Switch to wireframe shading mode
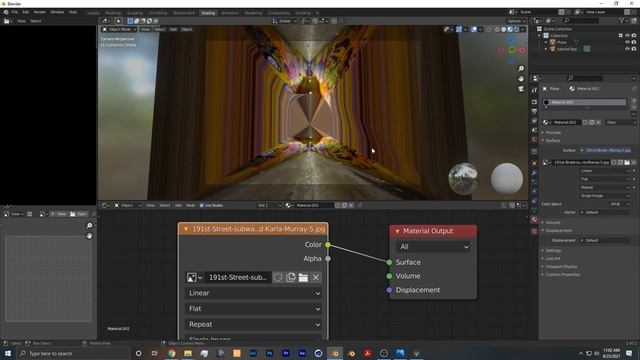The height and width of the screenshot is (360, 640). click(497, 29)
